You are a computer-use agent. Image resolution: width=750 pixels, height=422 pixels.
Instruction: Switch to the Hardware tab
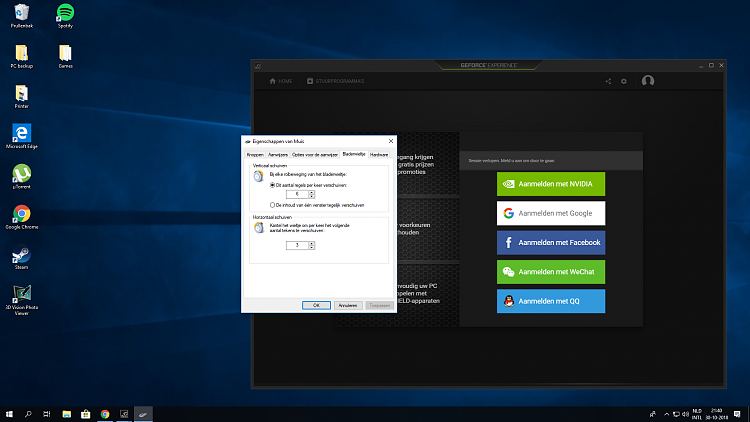point(379,155)
